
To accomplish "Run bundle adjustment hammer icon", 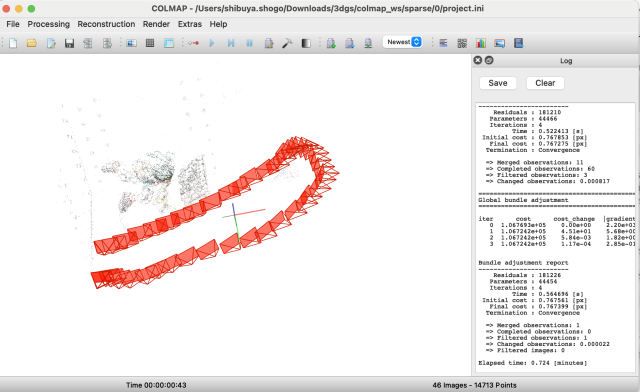I will [x=287, y=43].
